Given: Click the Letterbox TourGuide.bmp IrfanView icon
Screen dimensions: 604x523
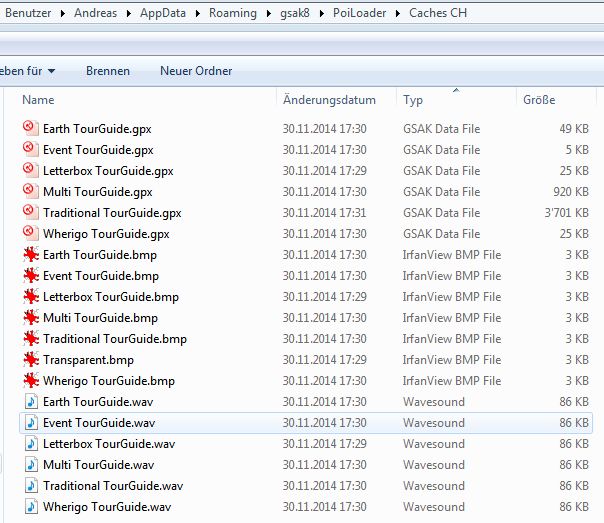Looking at the screenshot, I should click(x=31, y=297).
